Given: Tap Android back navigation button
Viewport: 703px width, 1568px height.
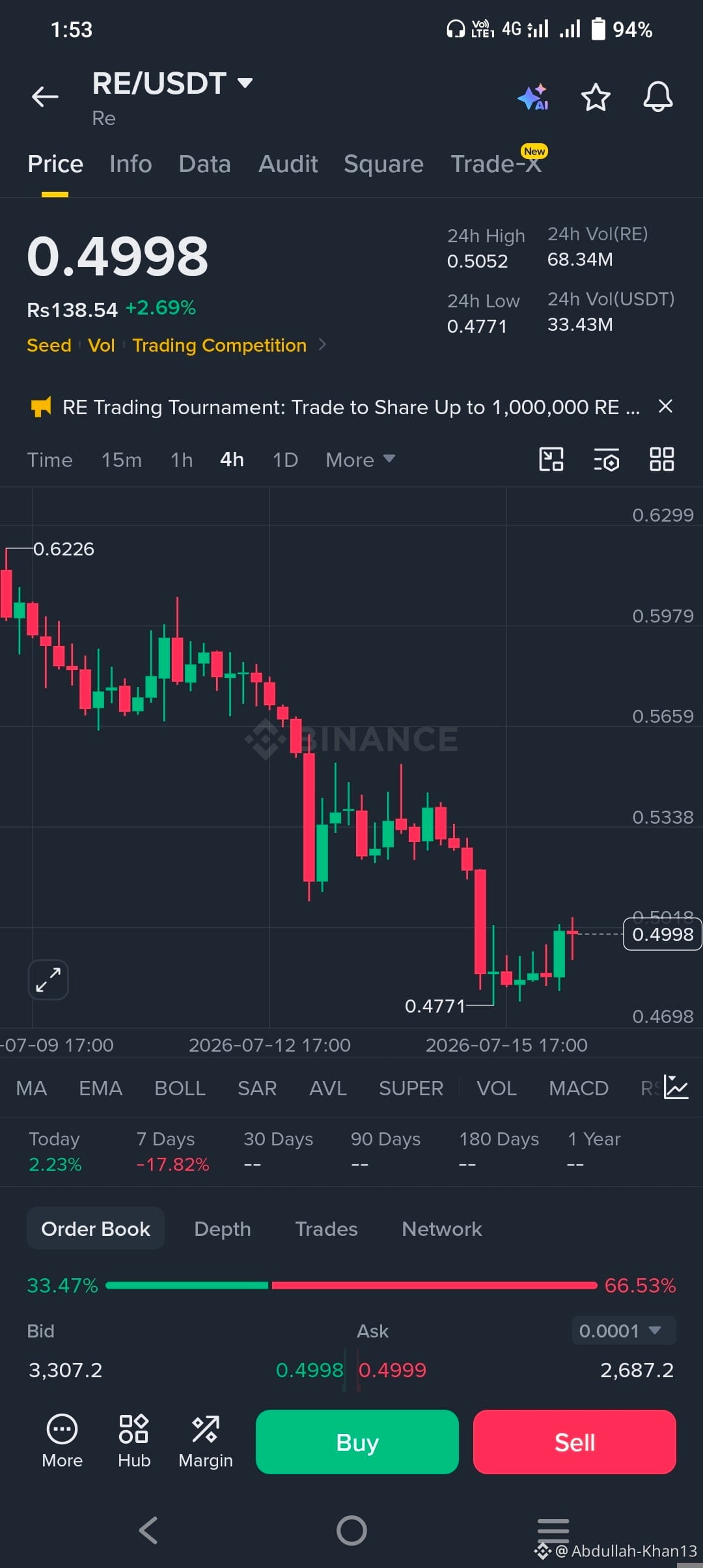Looking at the screenshot, I should pyautogui.click(x=148, y=1530).
